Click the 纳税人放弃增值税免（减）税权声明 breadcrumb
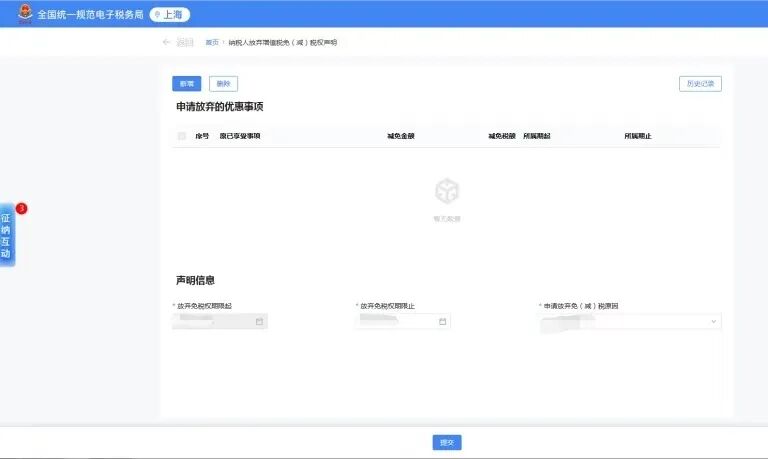This screenshot has width=768, height=459. coord(283,43)
